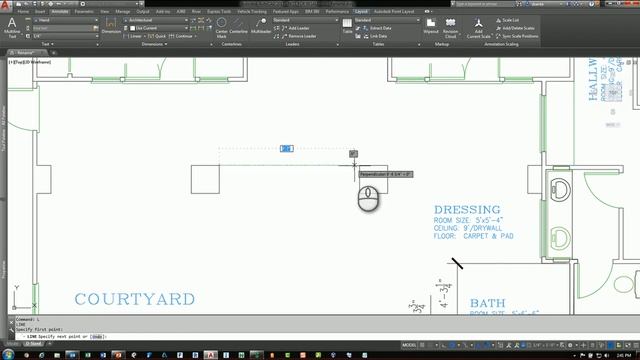Switch to the Parametric tab
This screenshot has height=360, width=640.
84,11
